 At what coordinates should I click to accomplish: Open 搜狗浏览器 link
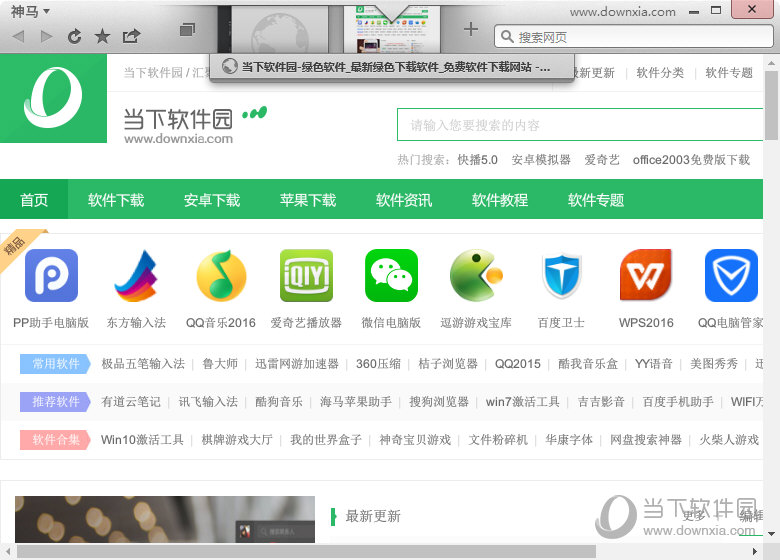point(439,401)
